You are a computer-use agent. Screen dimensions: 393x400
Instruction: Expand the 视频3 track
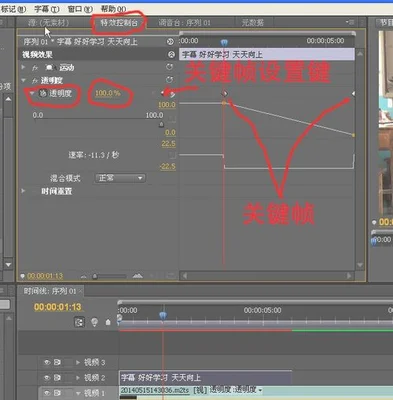(78, 362)
